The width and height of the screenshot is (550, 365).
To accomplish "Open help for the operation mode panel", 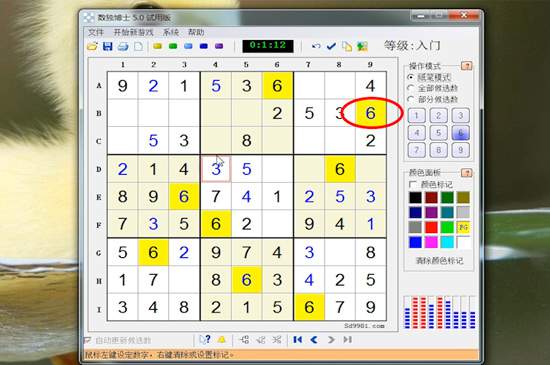I will pyautogui.click(x=467, y=66).
